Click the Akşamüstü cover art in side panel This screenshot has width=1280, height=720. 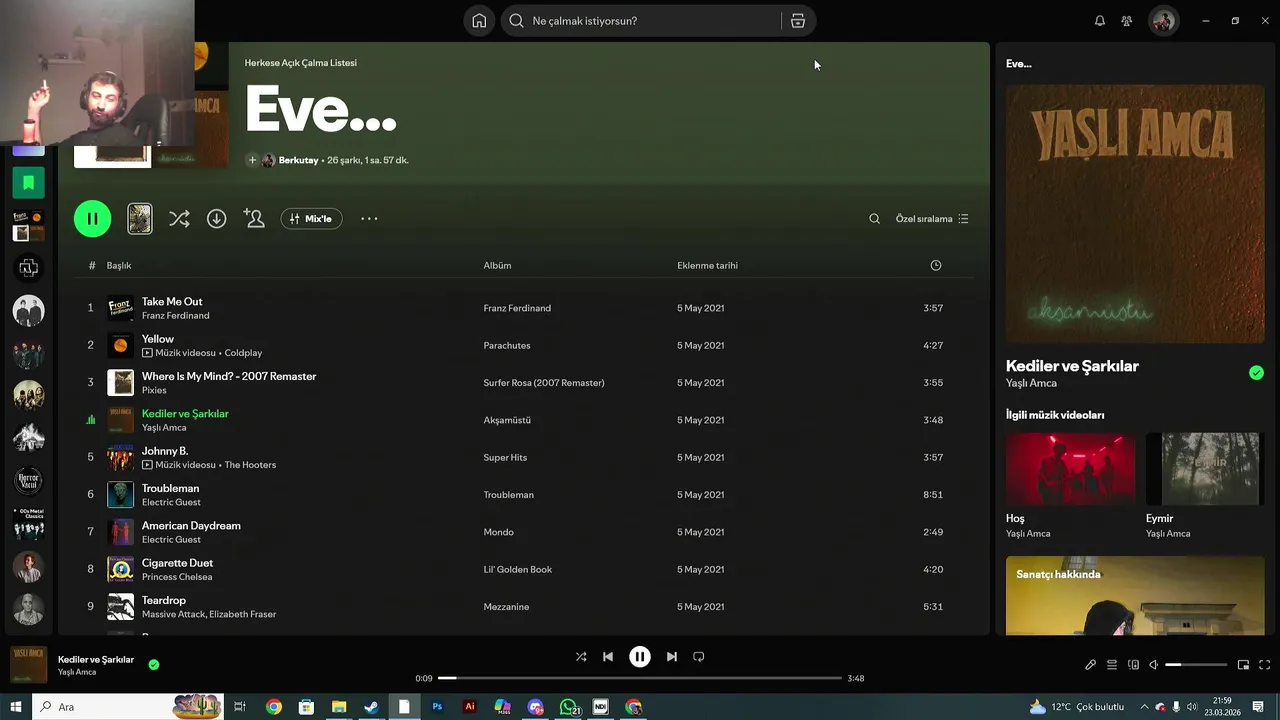click(x=1135, y=214)
